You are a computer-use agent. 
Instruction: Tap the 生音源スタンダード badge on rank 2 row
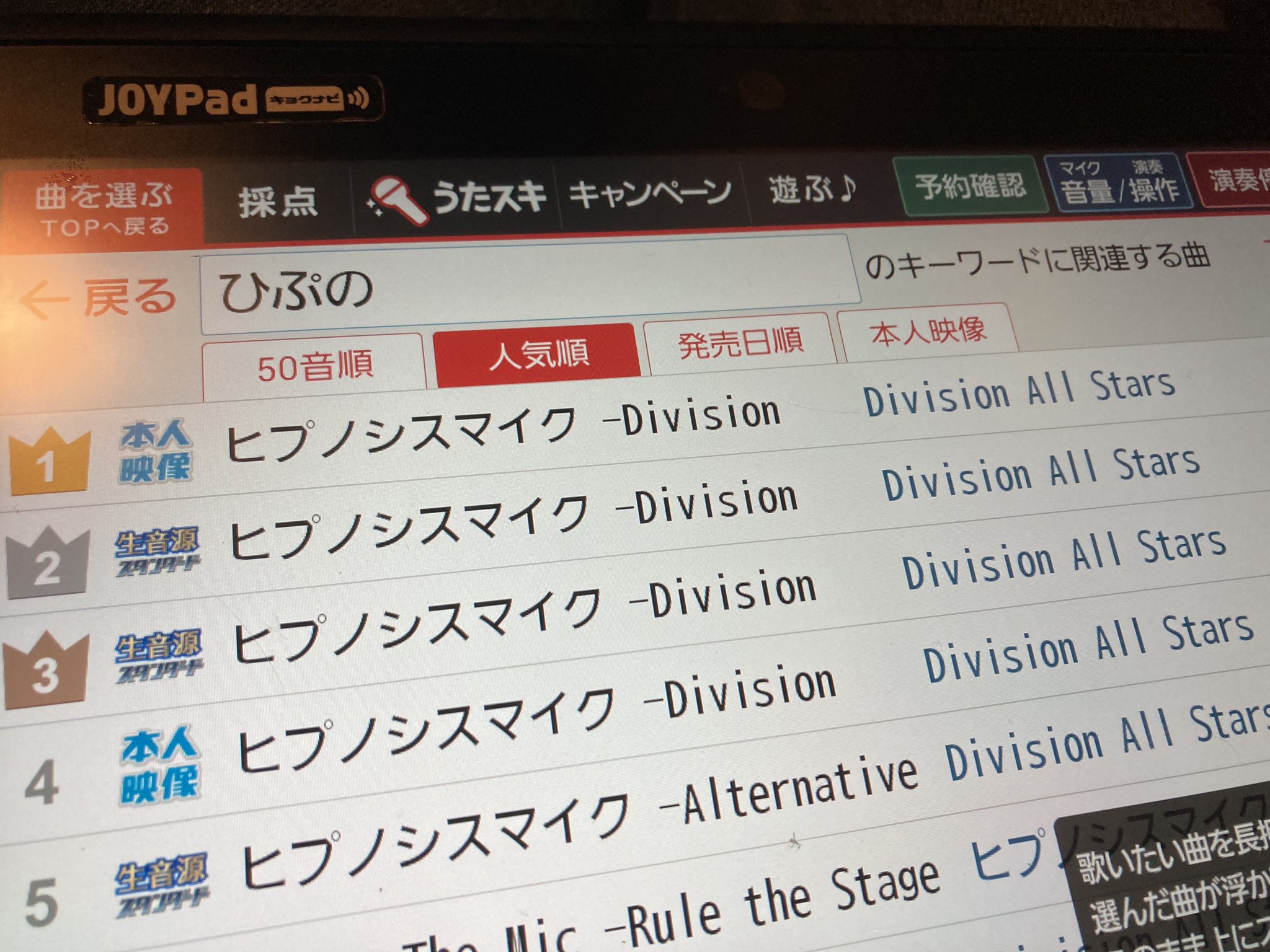pos(158,552)
